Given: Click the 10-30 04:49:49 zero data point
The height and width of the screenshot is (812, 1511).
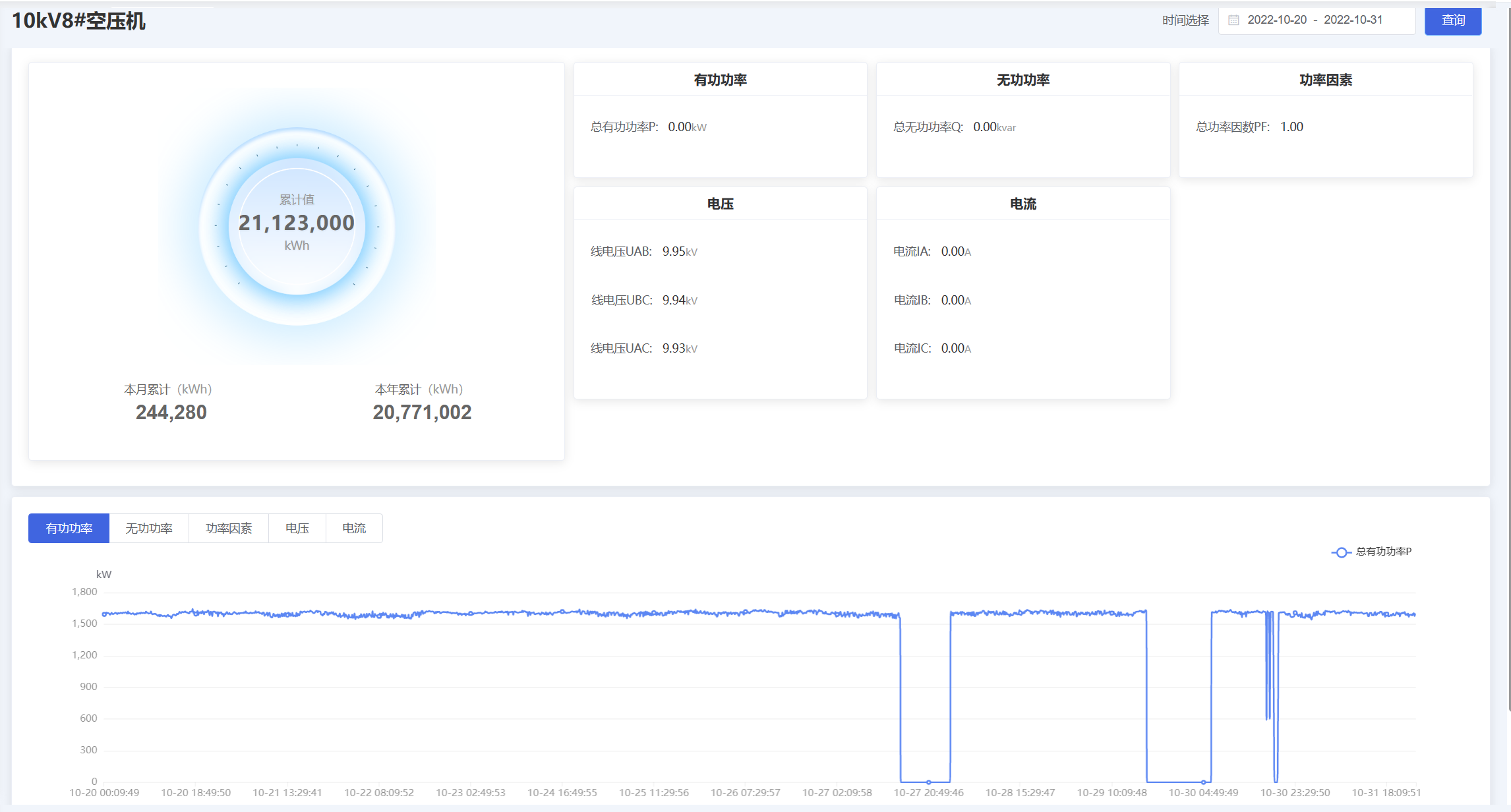Looking at the screenshot, I should point(1204,782).
